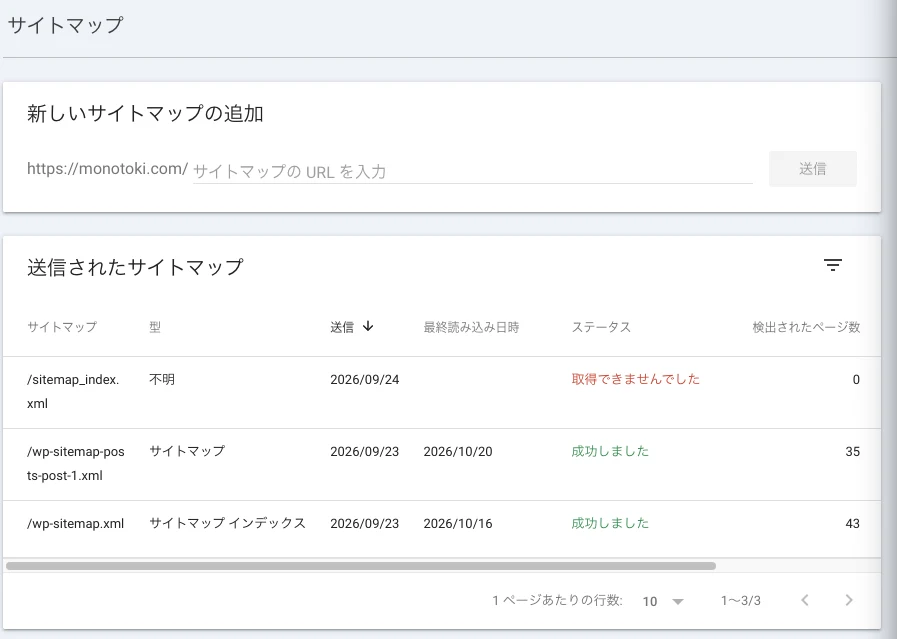Select discovered pages count 43
Screen dimensions: 897x639
pos(852,523)
